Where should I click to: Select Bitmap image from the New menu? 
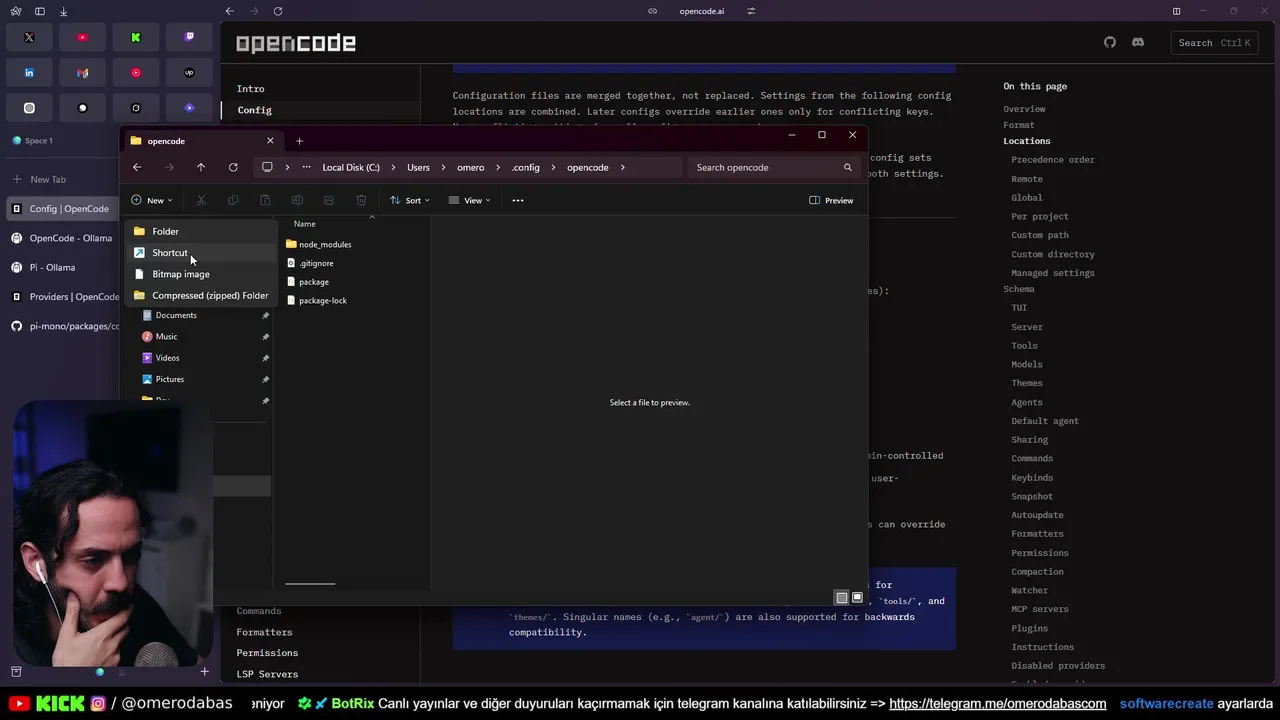[x=200, y=274]
